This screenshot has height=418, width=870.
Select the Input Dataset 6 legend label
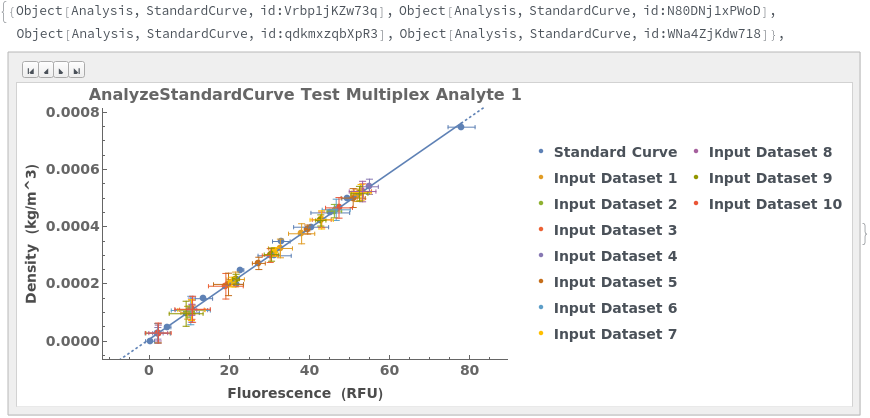[615, 308]
